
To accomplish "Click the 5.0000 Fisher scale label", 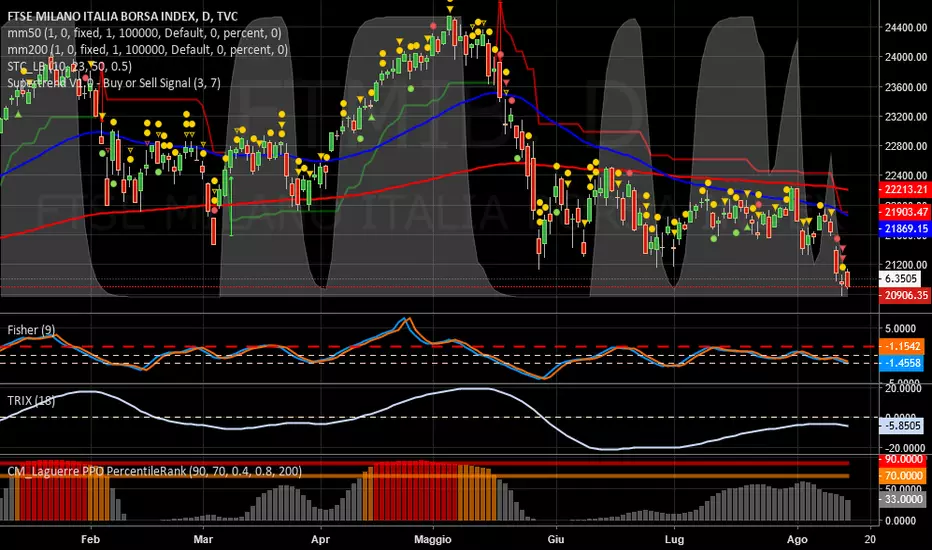I will click(901, 328).
